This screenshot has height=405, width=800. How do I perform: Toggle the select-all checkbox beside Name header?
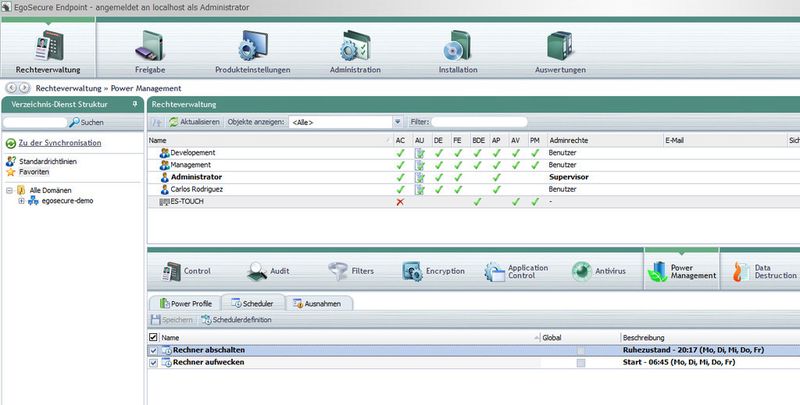tap(153, 337)
